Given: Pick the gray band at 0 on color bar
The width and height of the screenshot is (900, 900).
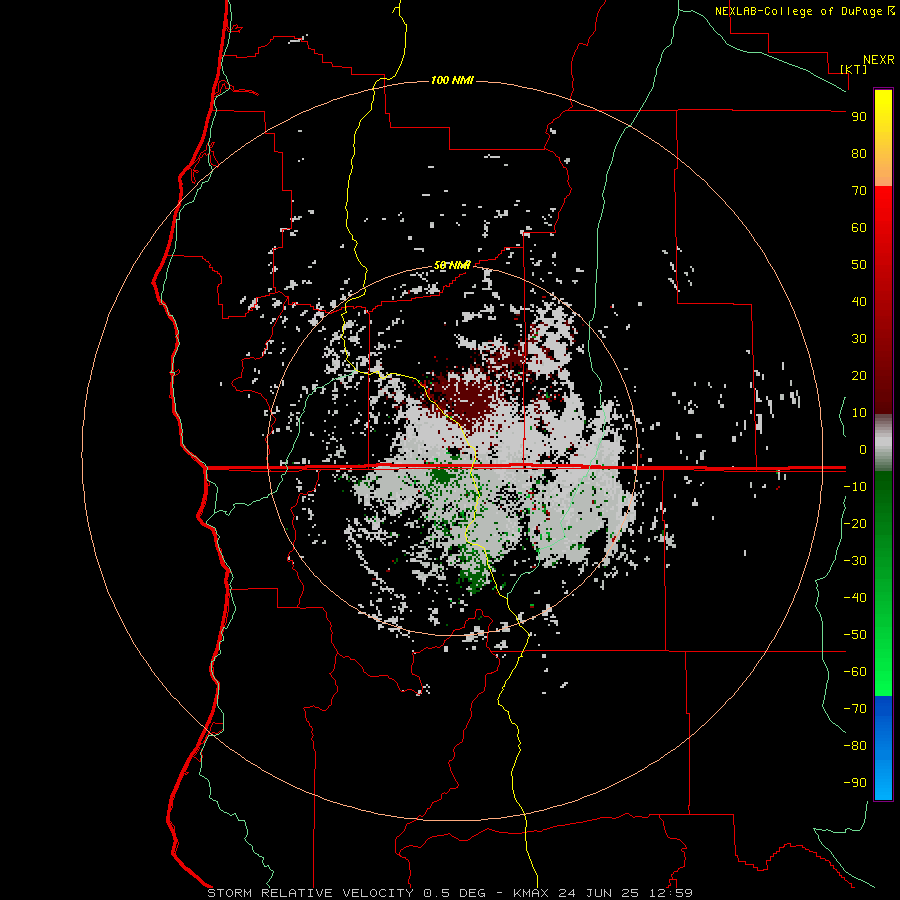Looking at the screenshot, I should click(x=883, y=445).
